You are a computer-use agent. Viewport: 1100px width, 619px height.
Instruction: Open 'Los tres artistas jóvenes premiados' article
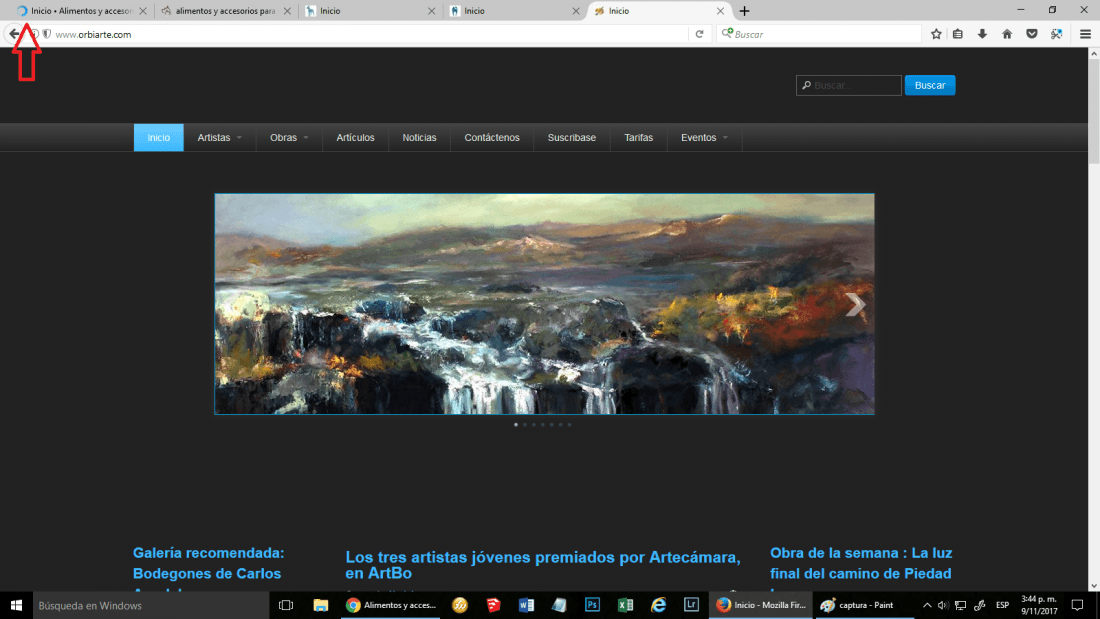(542, 565)
